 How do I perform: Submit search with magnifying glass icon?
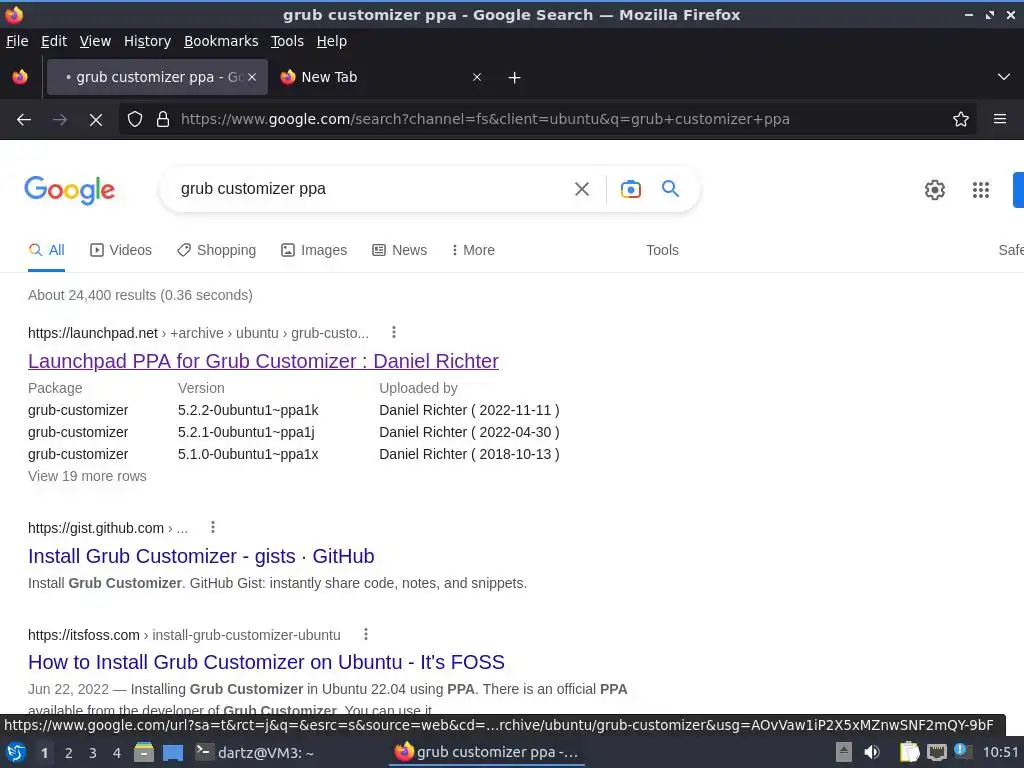point(671,189)
